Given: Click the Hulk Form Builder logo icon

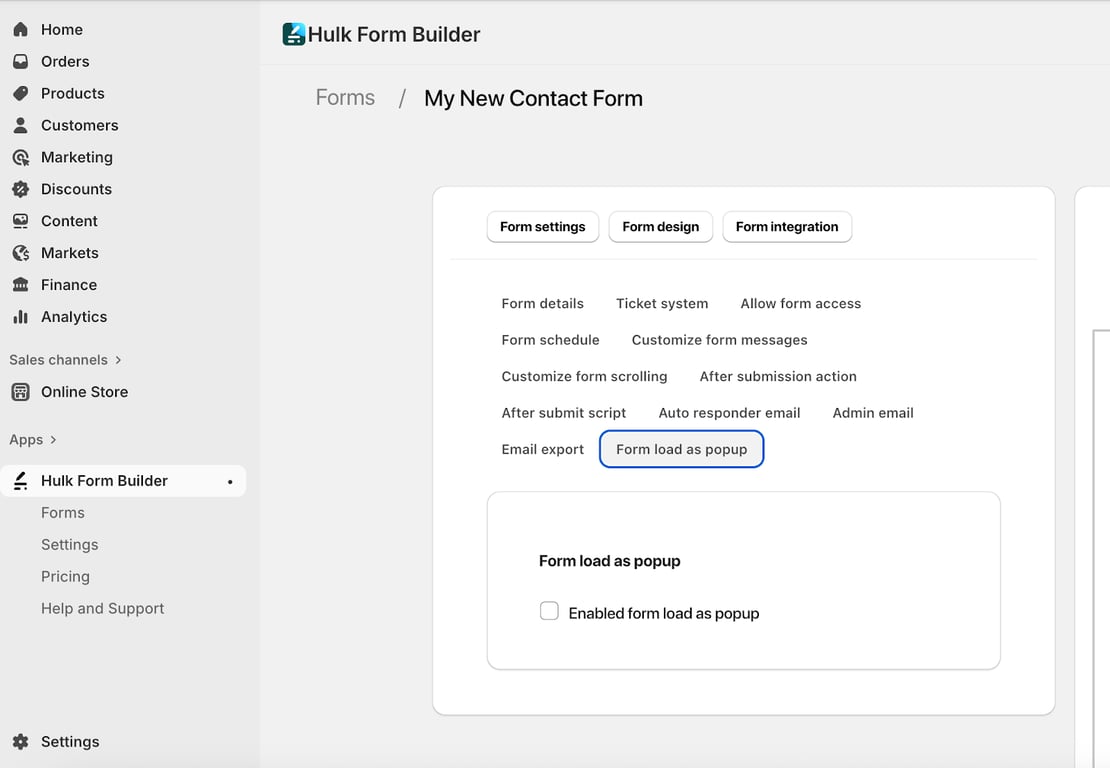Looking at the screenshot, I should [294, 35].
